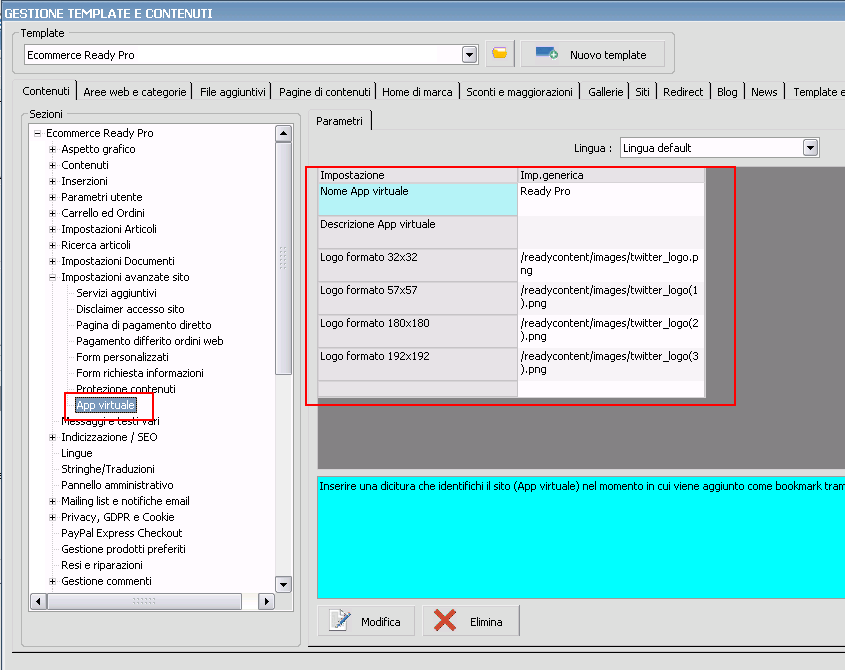Expand Privacy, GDPR e Cookie node
Image resolution: width=845 pixels, height=670 pixels.
[52, 517]
